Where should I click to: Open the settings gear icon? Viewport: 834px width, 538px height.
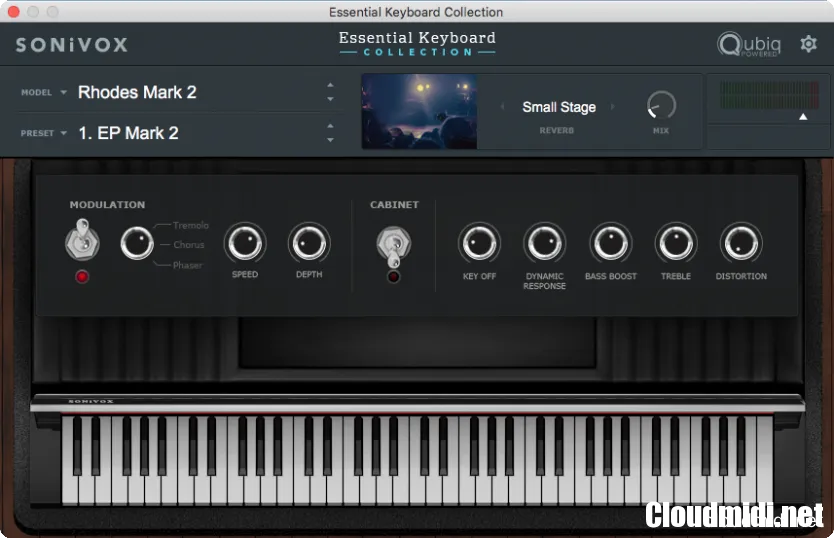pos(808,44)
